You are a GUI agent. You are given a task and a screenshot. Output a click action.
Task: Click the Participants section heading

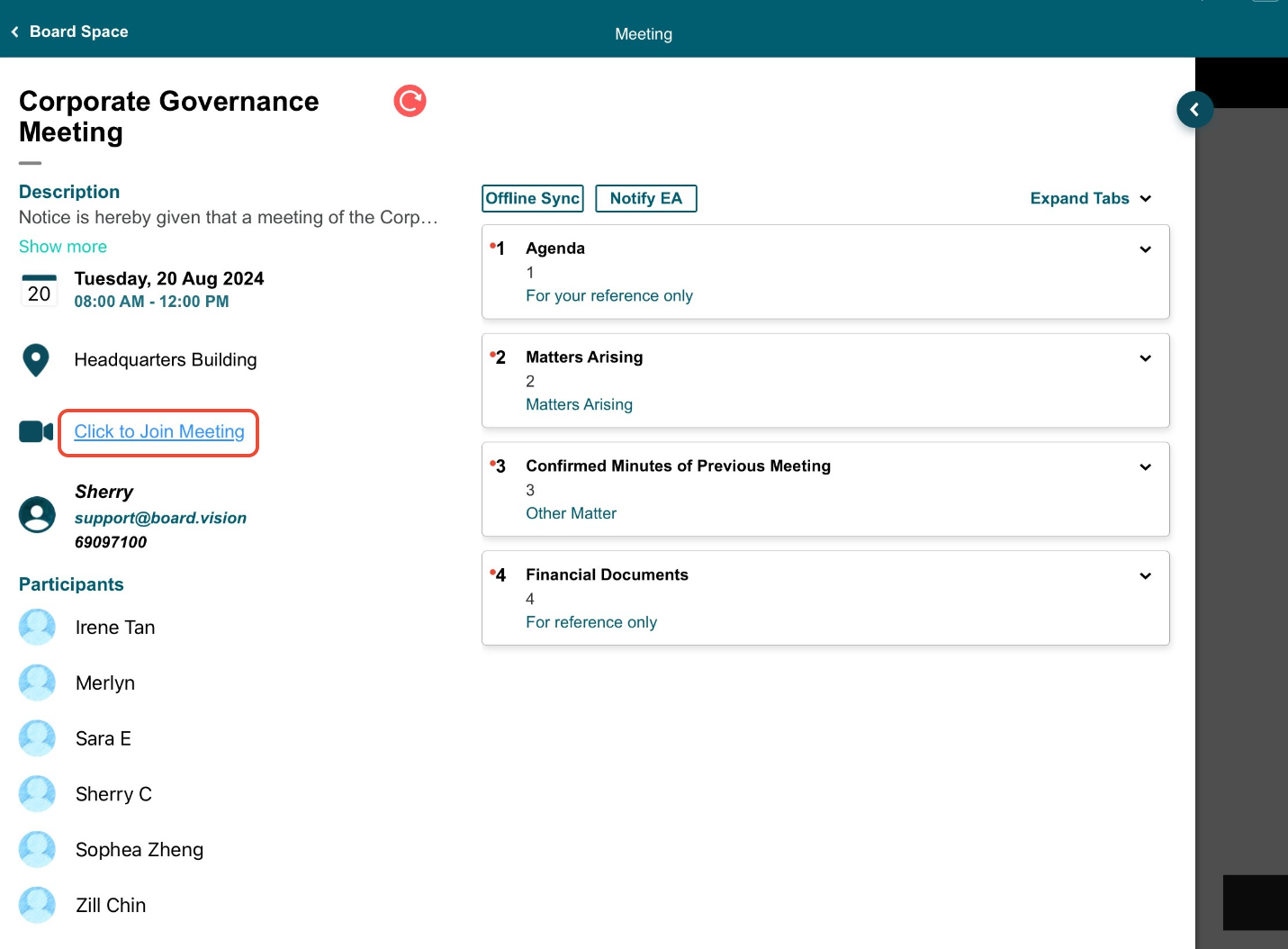point(71,584)
